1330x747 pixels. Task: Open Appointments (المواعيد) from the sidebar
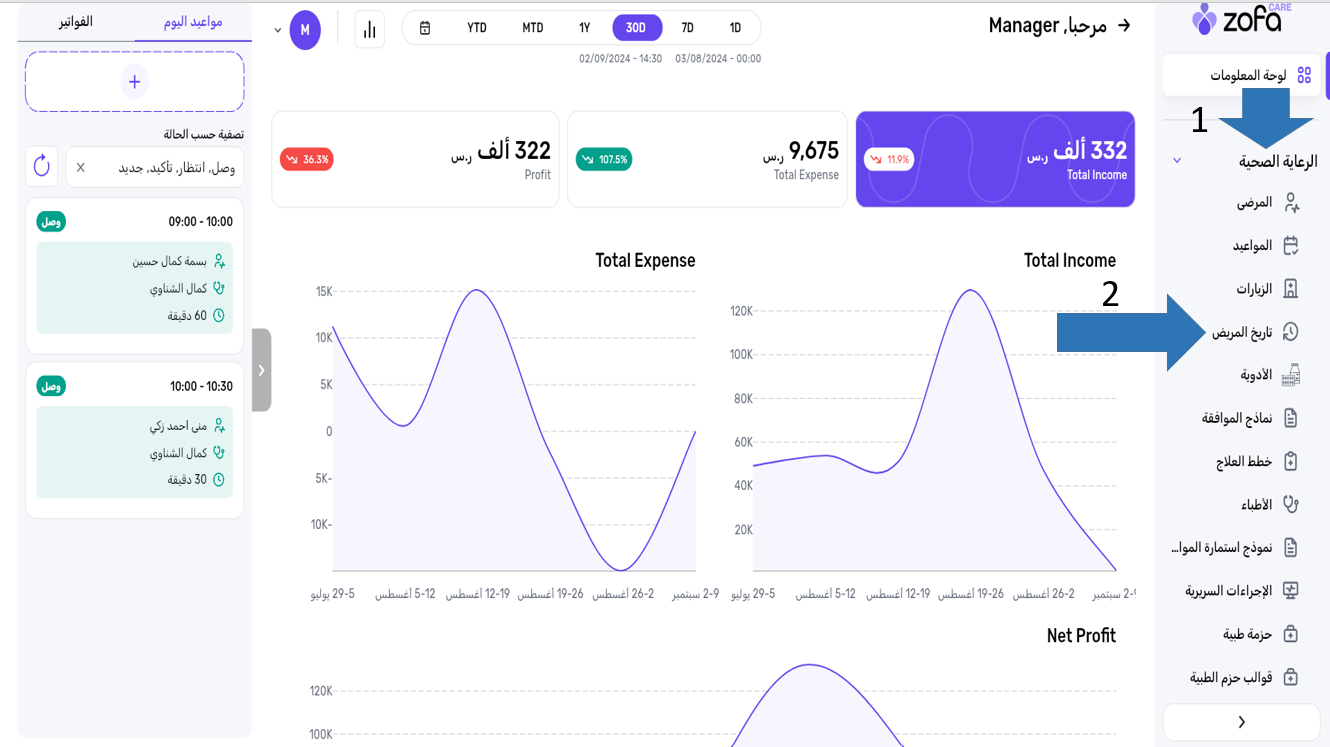coord(1253,246)
